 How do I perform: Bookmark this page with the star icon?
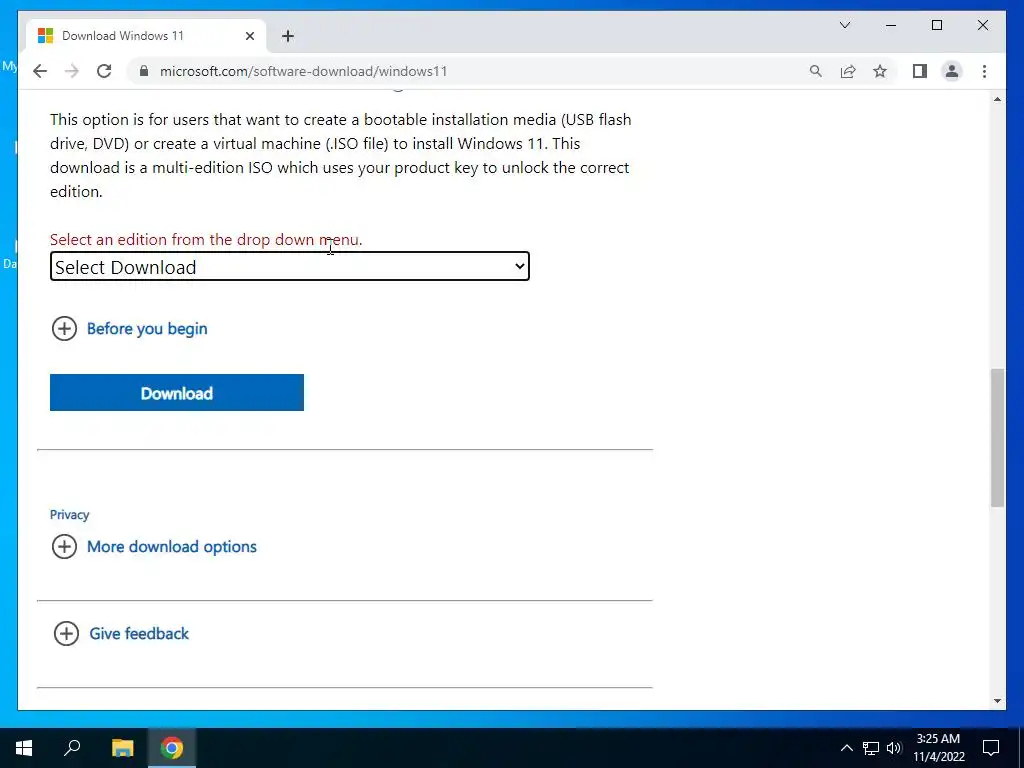[880, 71]
